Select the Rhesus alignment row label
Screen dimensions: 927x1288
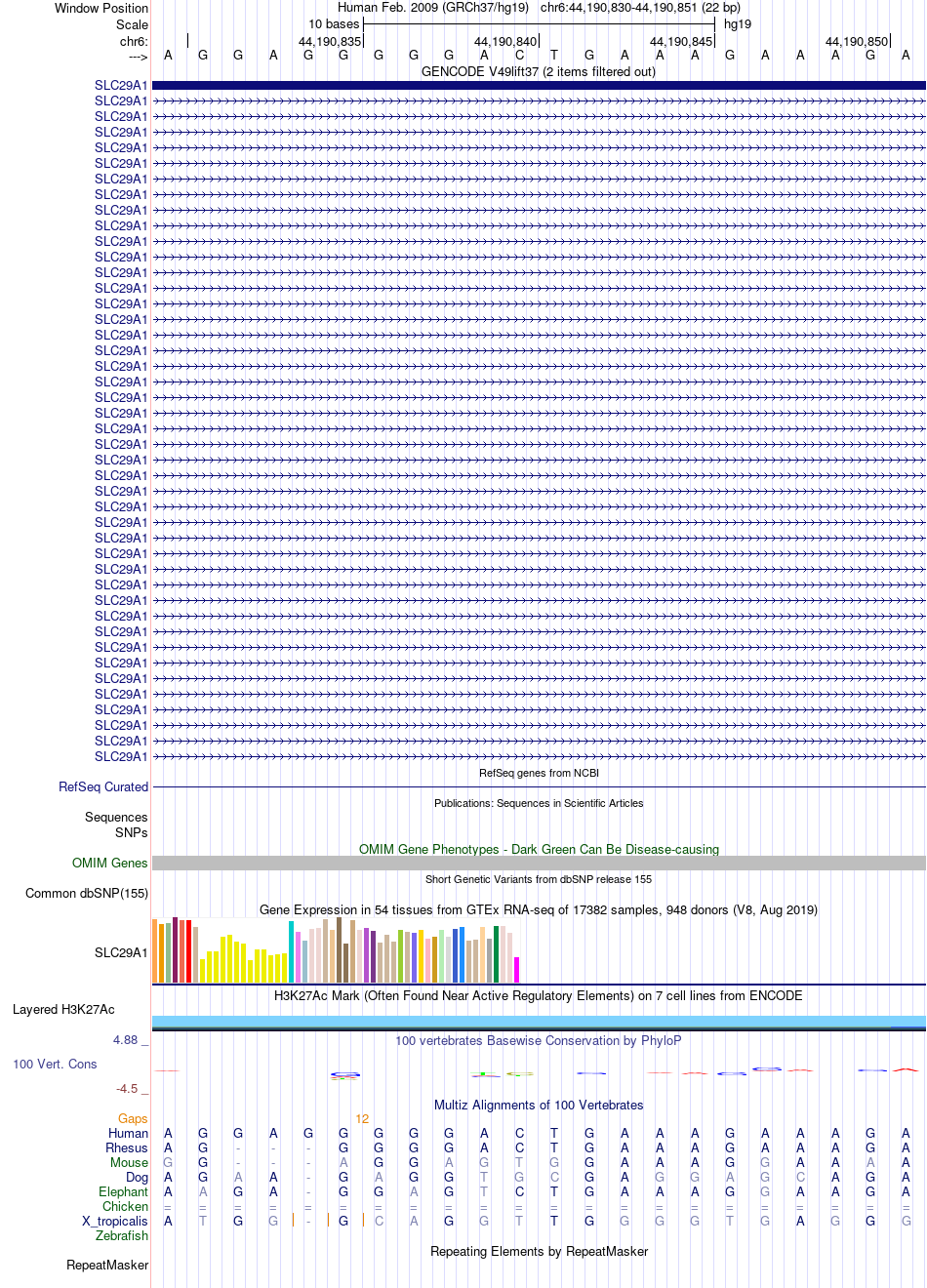point(127,1148)
